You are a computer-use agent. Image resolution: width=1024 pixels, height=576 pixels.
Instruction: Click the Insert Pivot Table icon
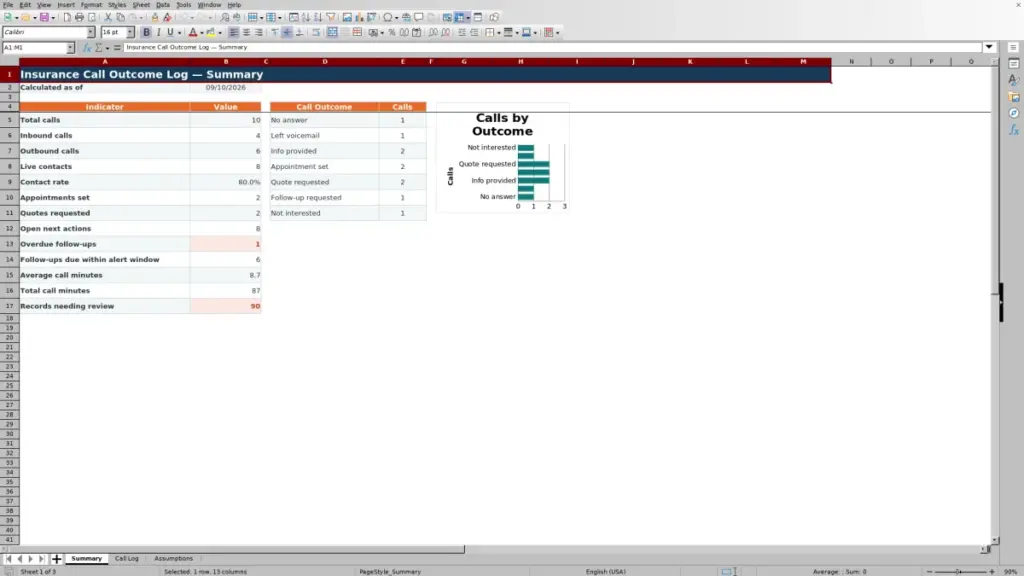[x=372, y=18]
